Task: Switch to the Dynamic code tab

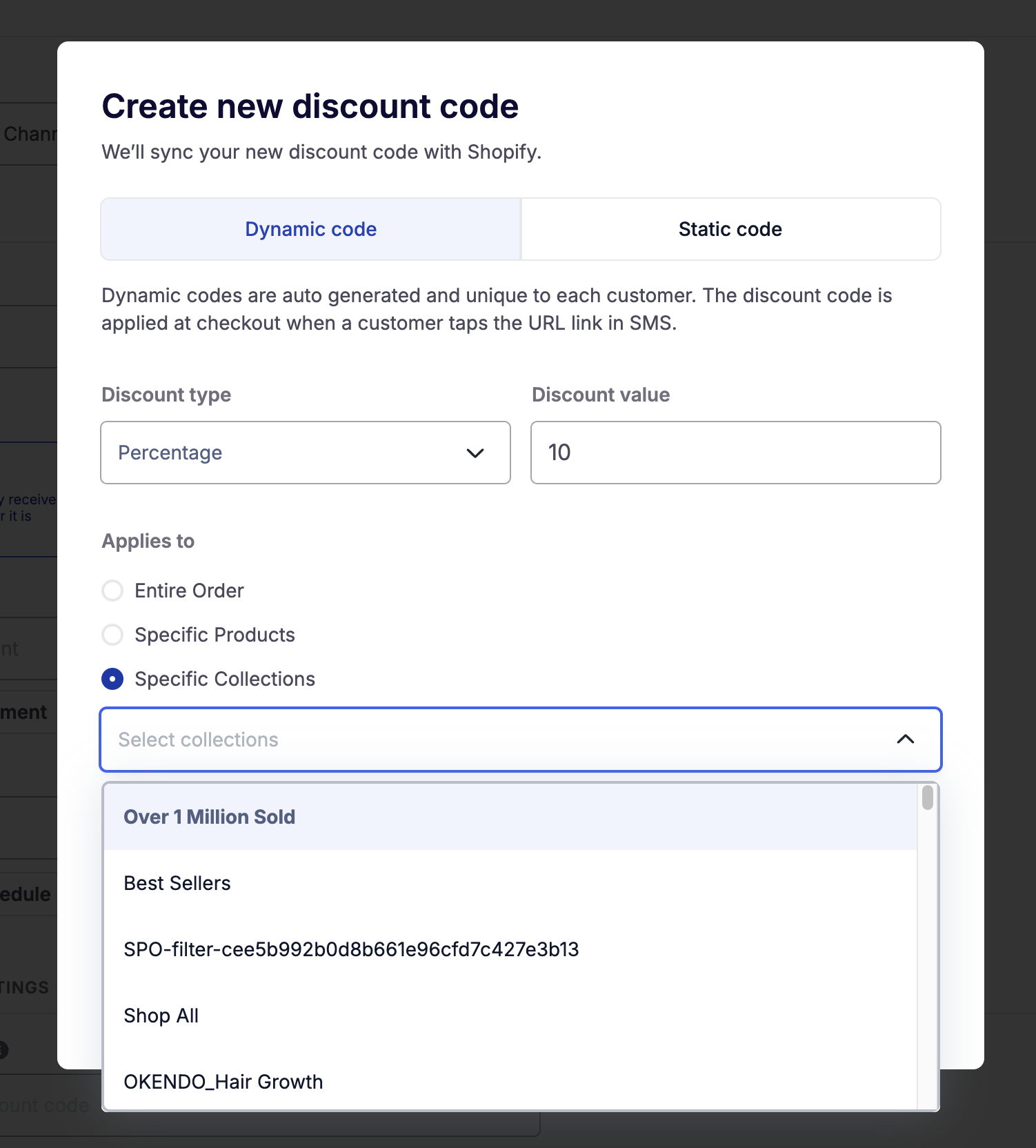Action: (310, 229)
